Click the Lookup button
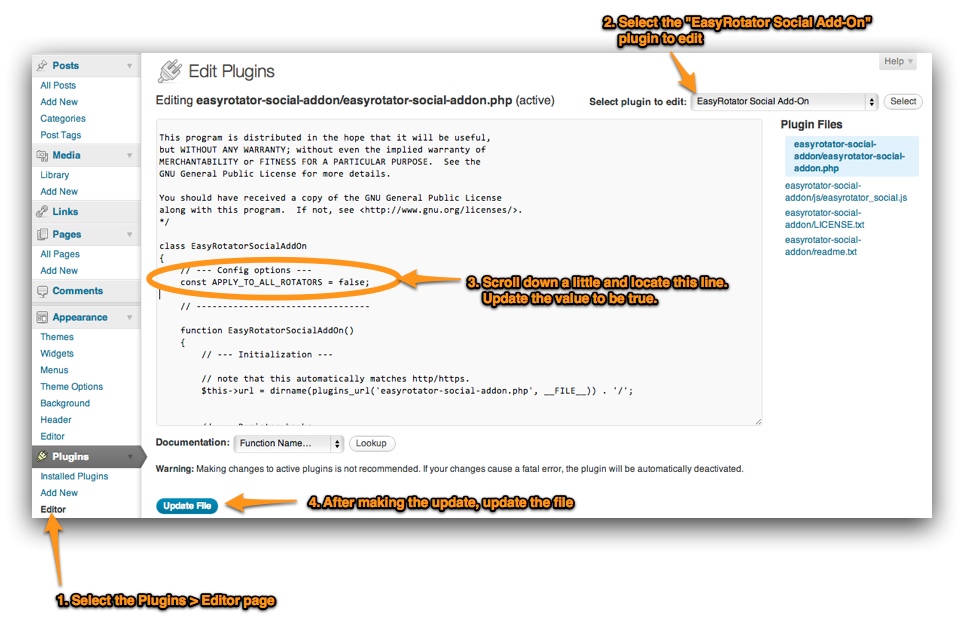Image resolution: width=968 pixels, height=620 pixels. [372, 443]
